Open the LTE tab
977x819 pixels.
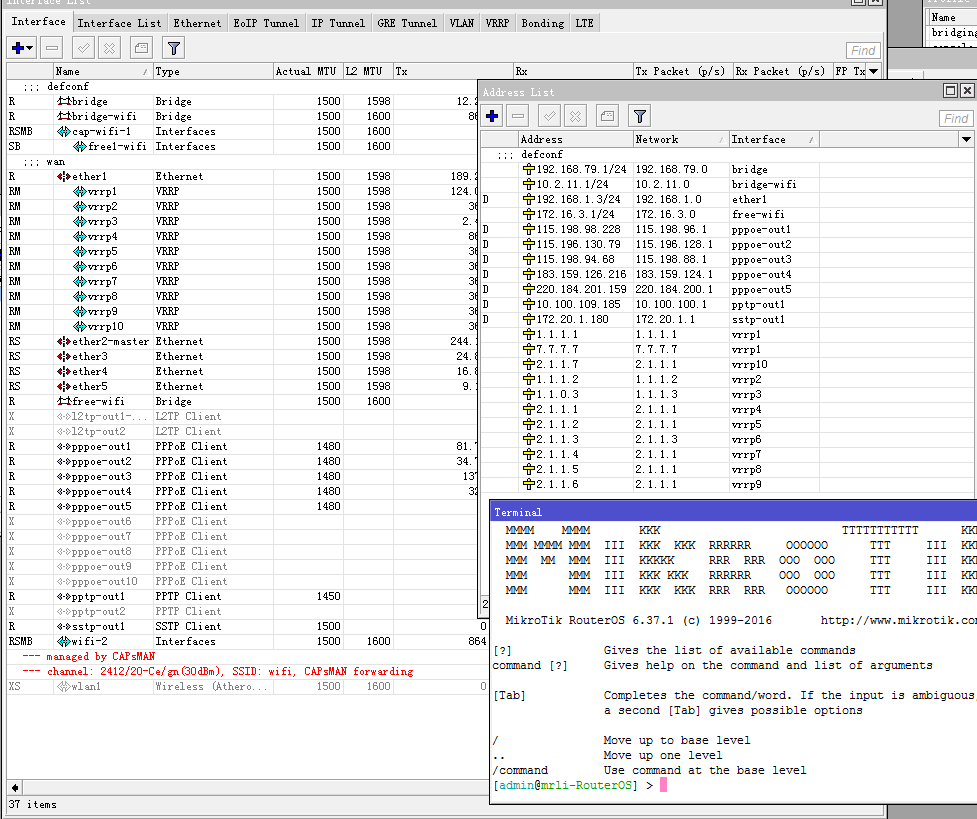coord(584,24)
